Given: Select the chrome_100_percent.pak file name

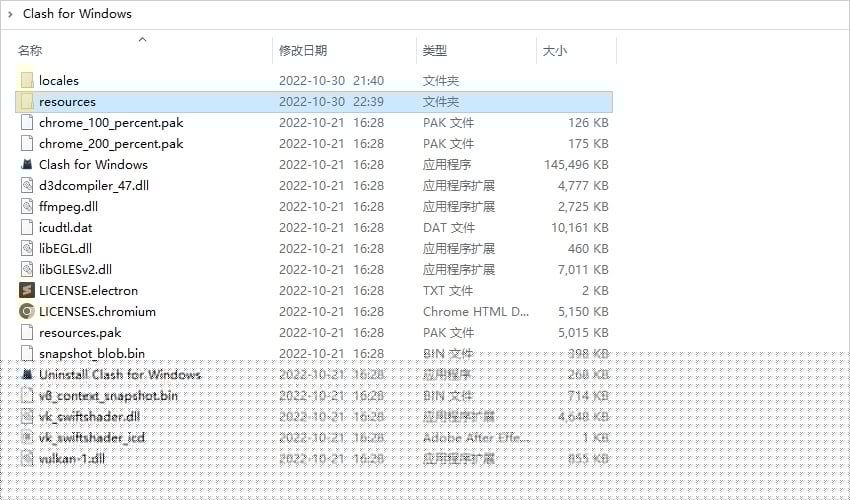Looking at the screenshot, I should point(111,123).
